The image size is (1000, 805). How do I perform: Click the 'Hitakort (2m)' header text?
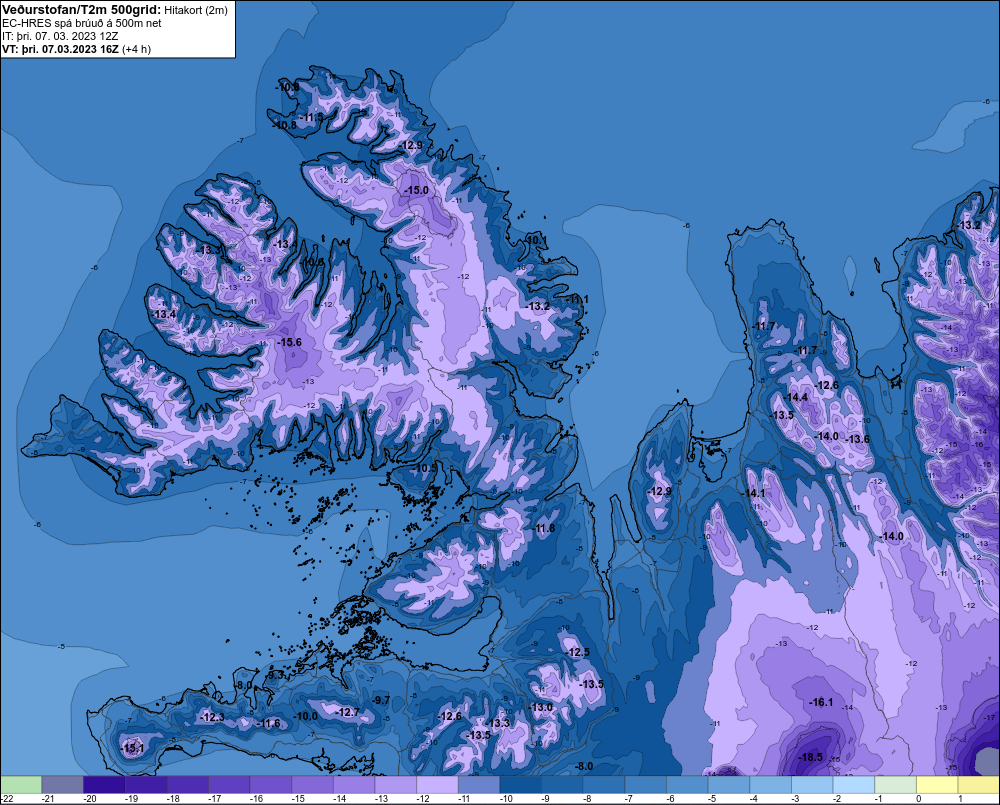coord(195,10)
